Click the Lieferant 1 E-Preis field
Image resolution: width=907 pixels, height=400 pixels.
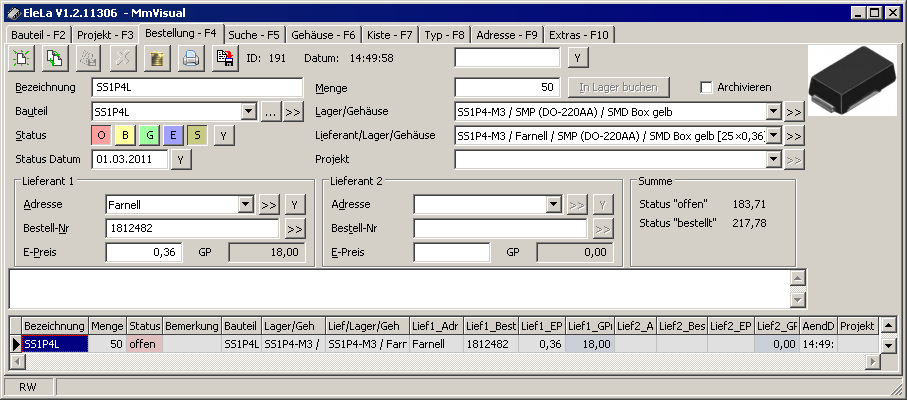pyautogui.click(x=144, y=253)
